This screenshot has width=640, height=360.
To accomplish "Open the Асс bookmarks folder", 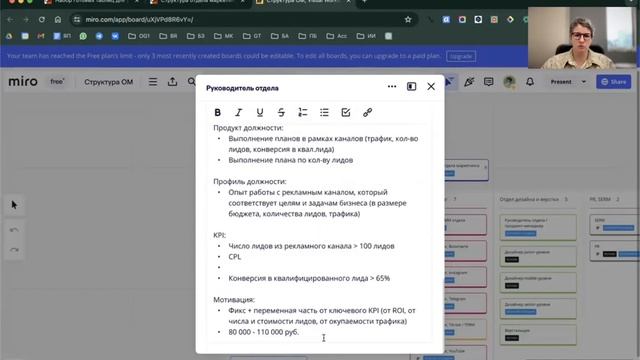I will (x=336, y=36).
